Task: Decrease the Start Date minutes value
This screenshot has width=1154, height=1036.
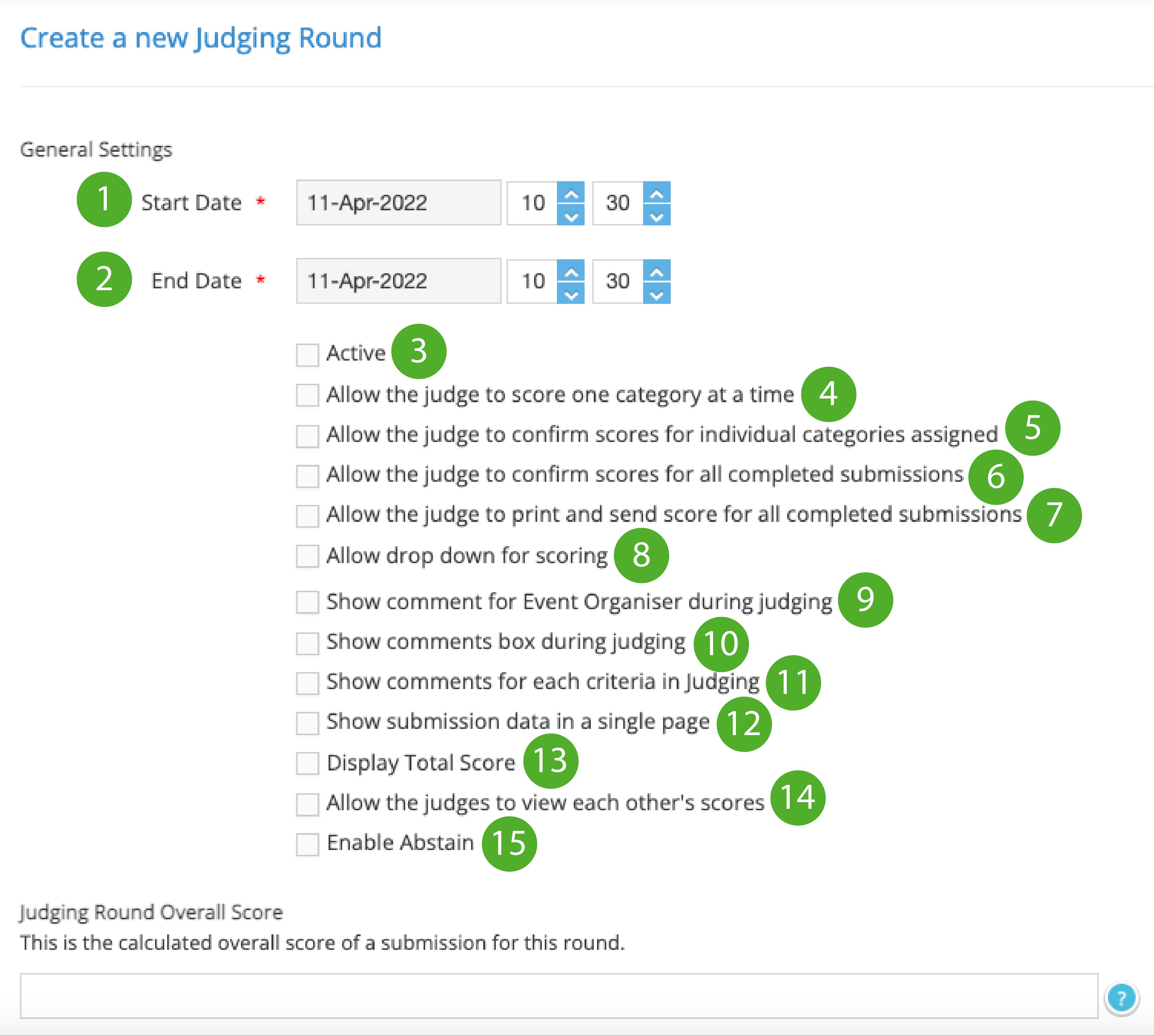Action: [656, 215]
